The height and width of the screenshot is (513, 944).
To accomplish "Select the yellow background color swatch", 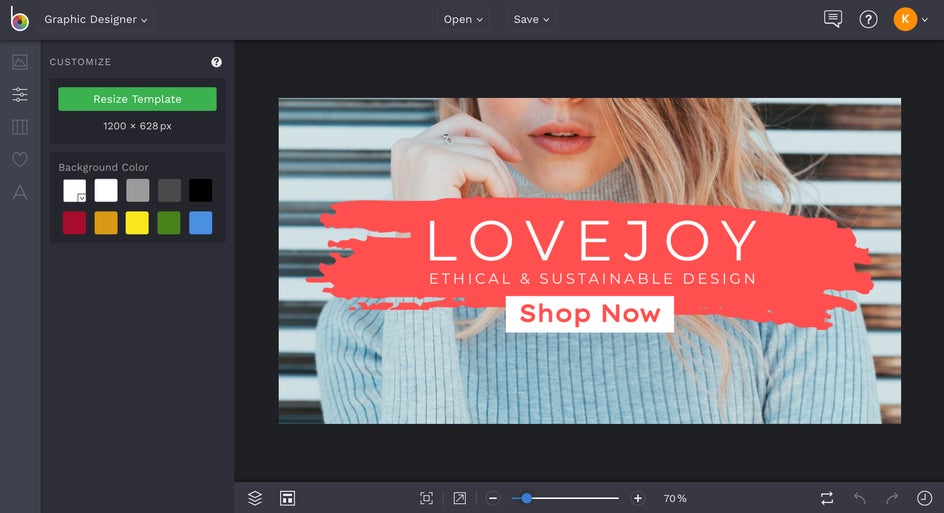I will [x=137, y=223].
